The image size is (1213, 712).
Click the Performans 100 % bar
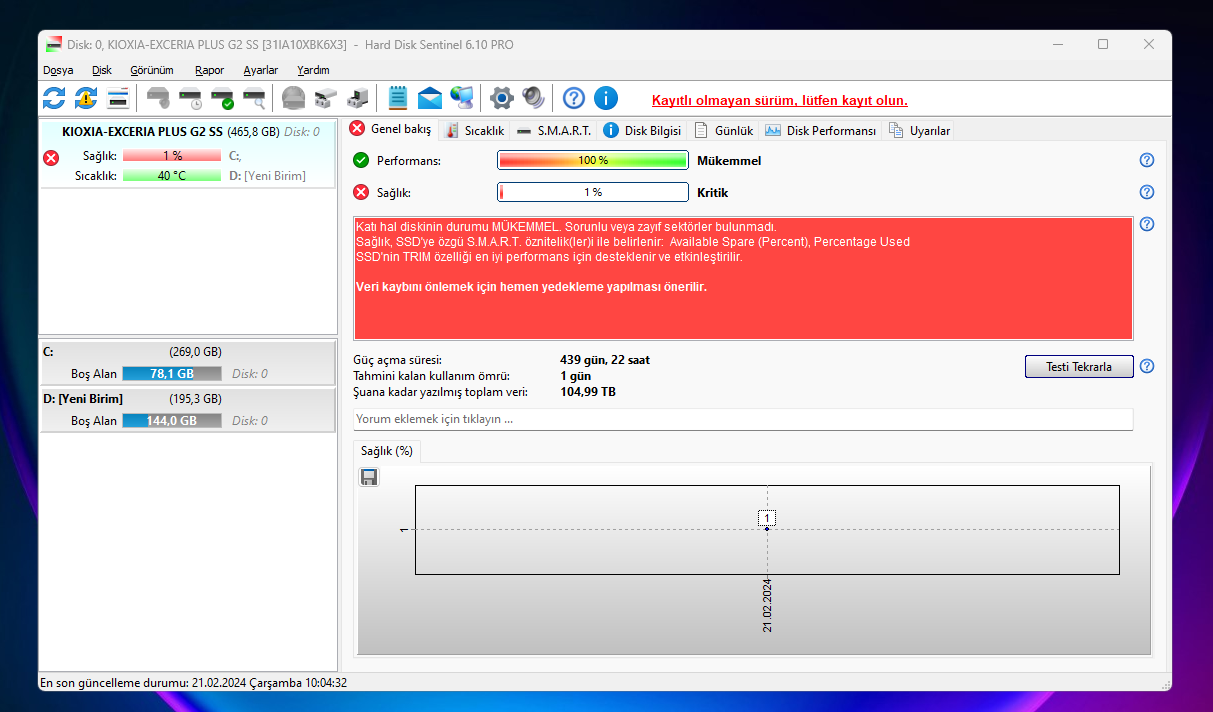593,160
